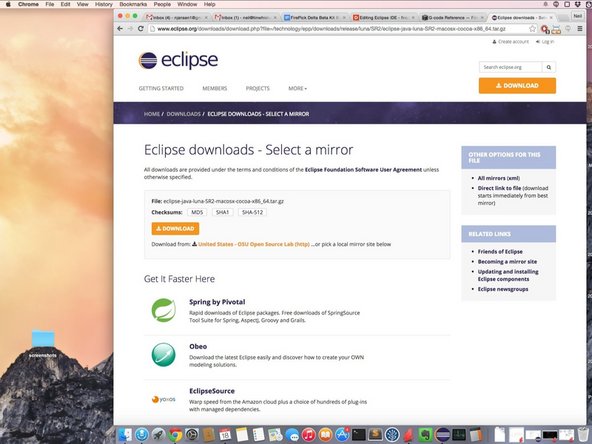
Task: Open the screenshots folder on the desktop
Action: pos(43,343)
